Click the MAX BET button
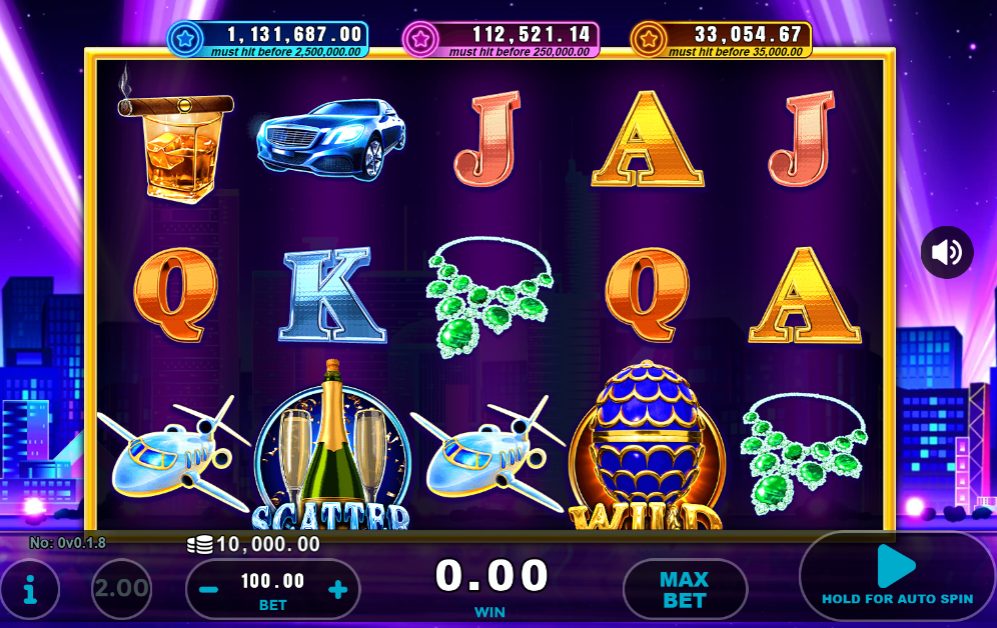Image resolution: width=997 pixels, height=628 pixels. click(684, 590)
